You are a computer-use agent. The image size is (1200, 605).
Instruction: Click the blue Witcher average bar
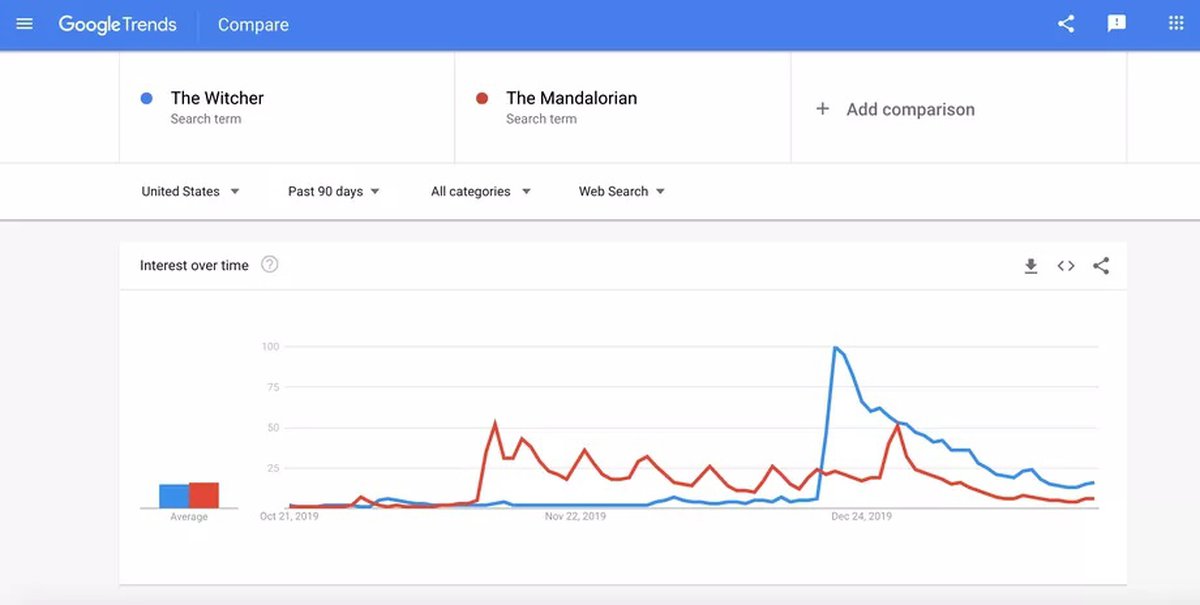tap(174, 496)
